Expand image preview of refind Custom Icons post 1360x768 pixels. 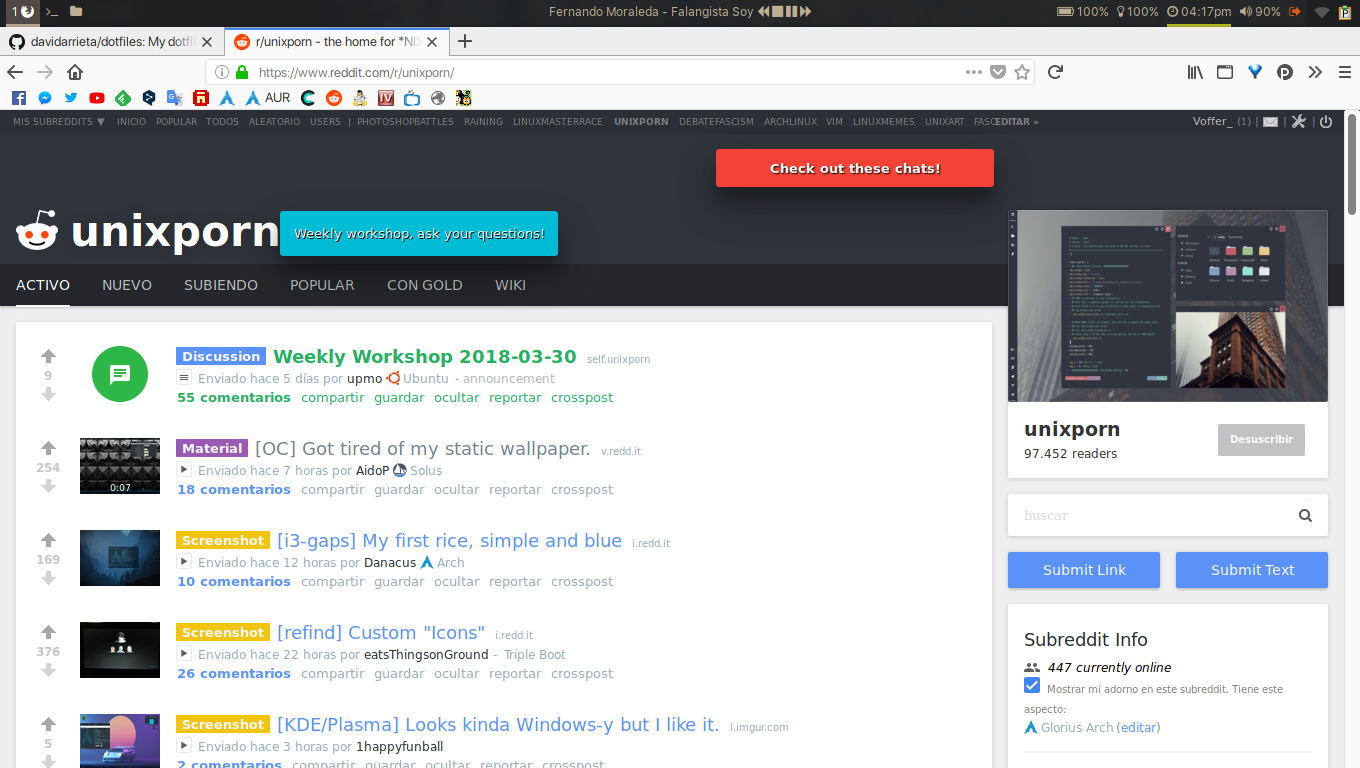coord(184,654)
